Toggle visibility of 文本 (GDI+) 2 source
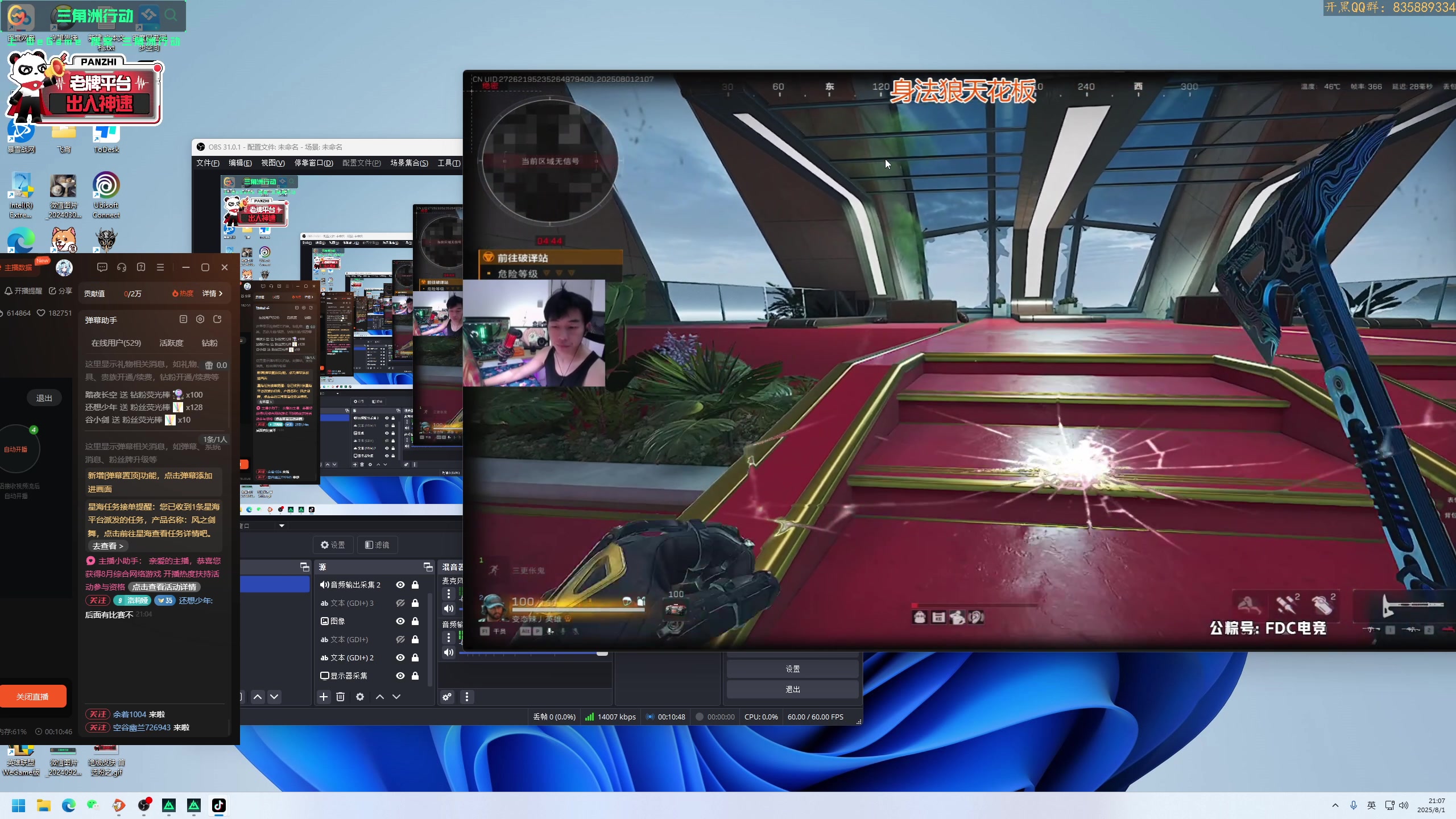This screenshot has height=819, width=1456. click(400, 657)
